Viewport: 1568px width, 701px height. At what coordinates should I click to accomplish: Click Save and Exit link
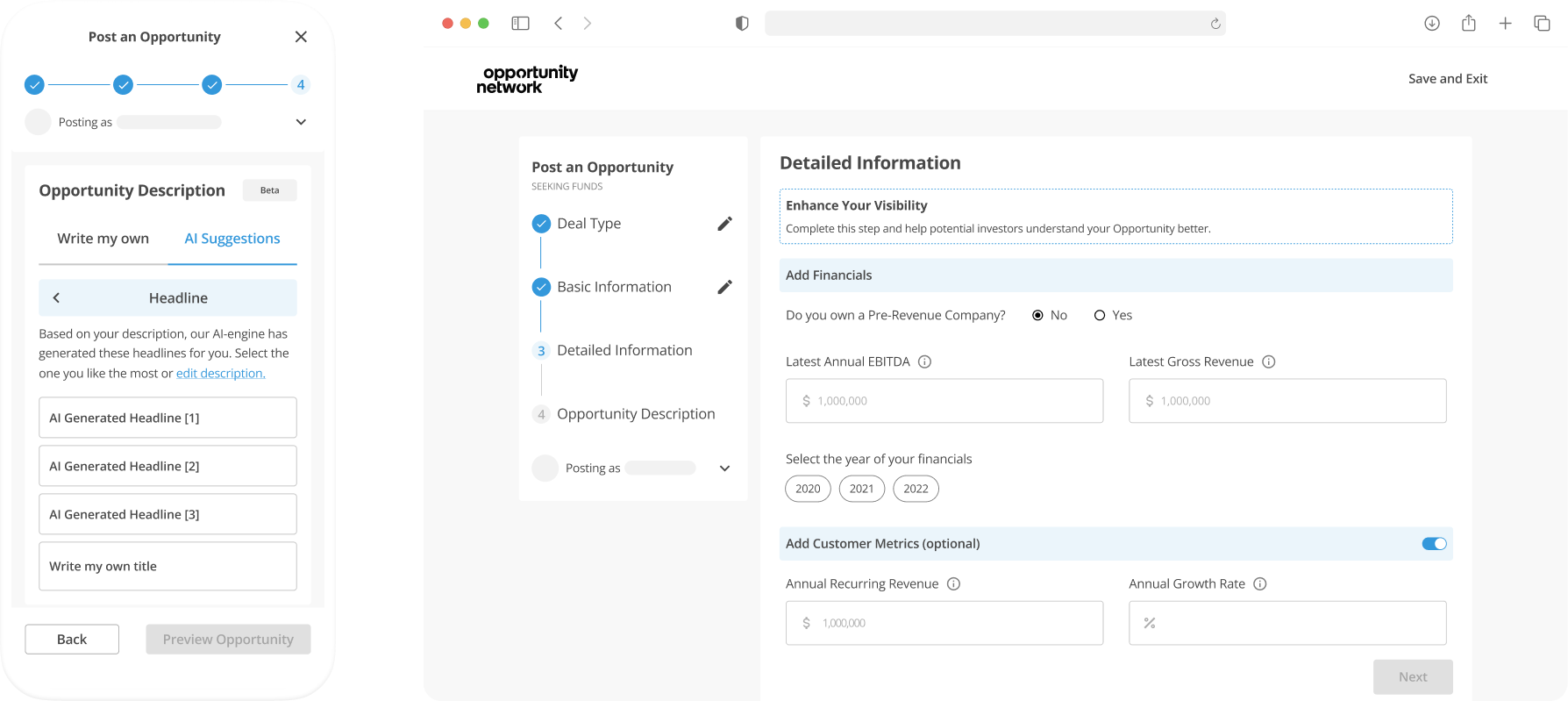click(x=1448, y=79)
